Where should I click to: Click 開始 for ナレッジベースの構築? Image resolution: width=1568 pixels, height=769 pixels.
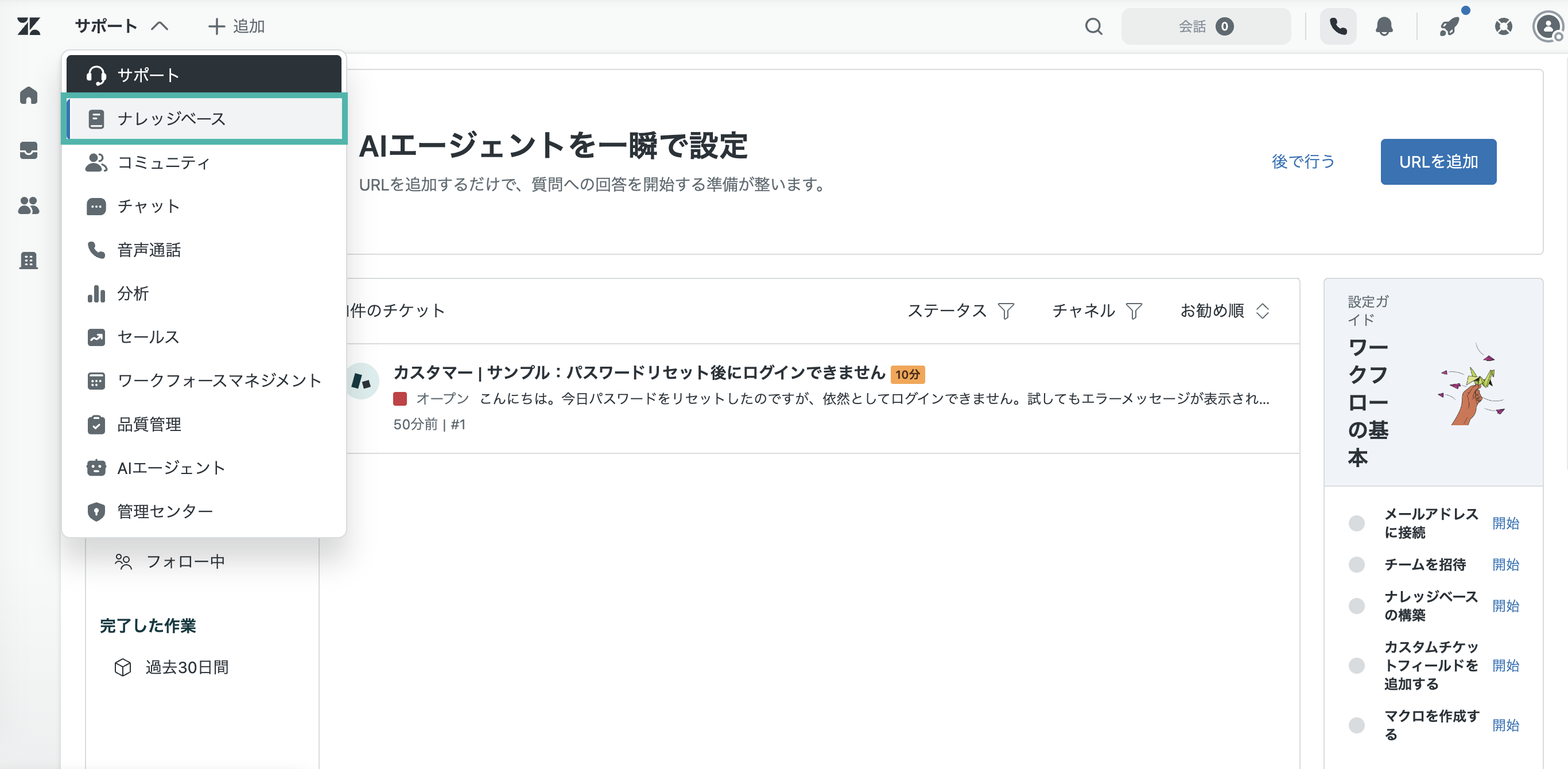click(x=1505, y=606)
